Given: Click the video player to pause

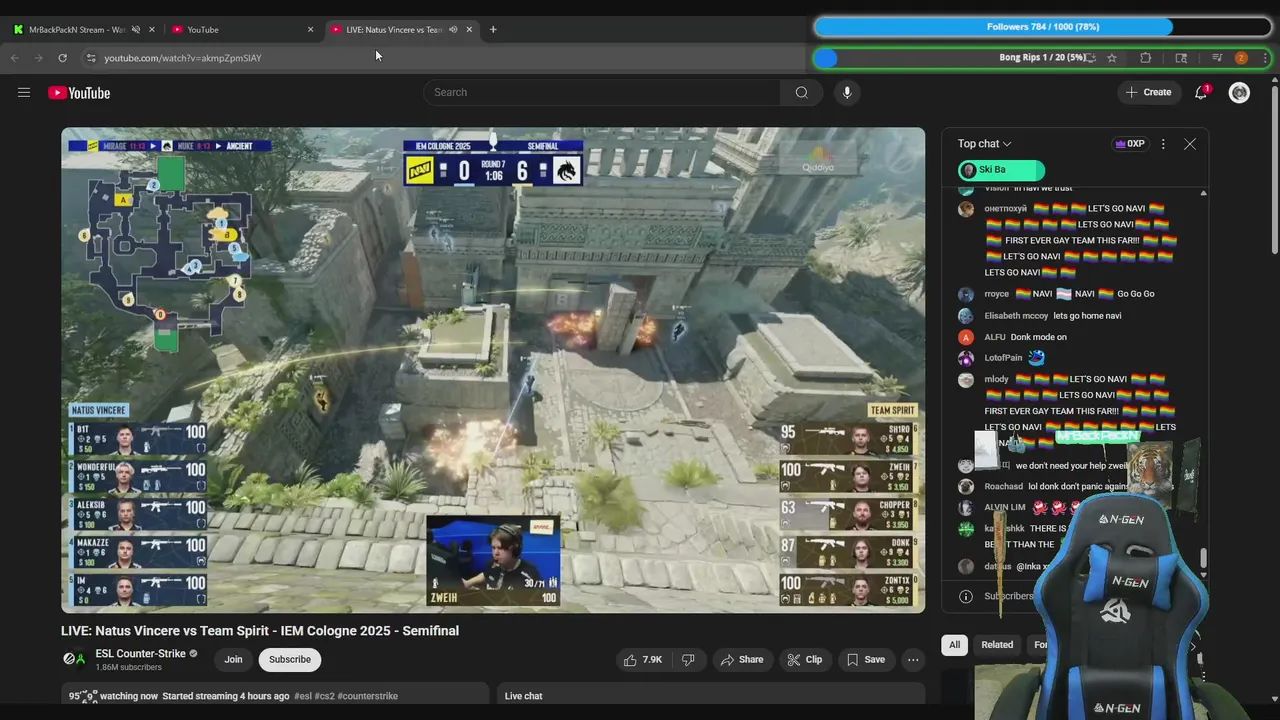Looking at the screenshot, I should pyautogui.click(x=493, y=370).
